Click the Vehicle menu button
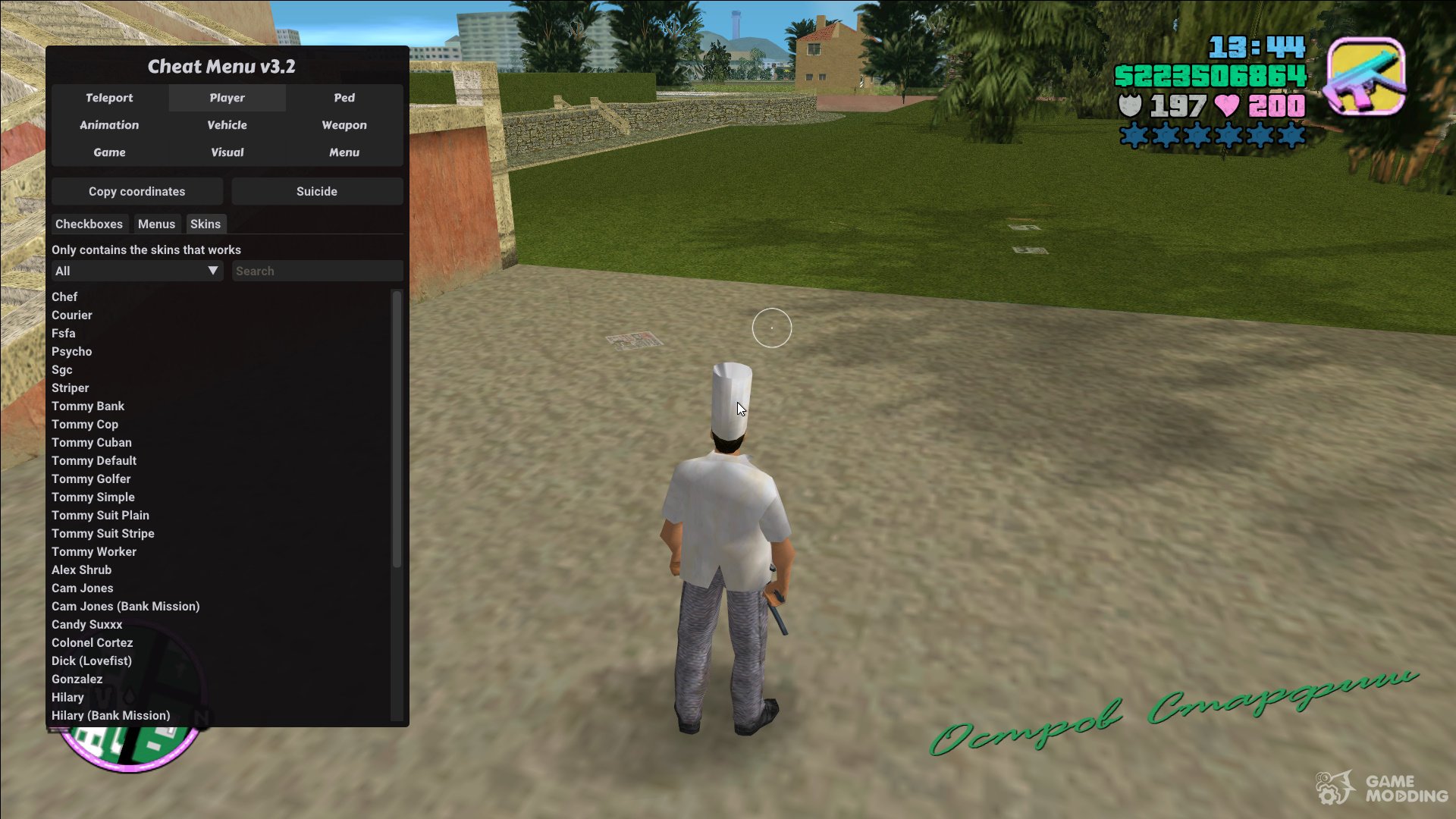The width and height of the screenshot is (1456, 819). pos(227,125)
